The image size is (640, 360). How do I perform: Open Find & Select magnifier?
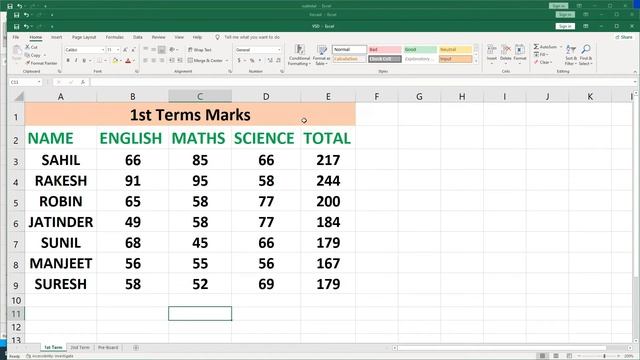coord(585,55)
